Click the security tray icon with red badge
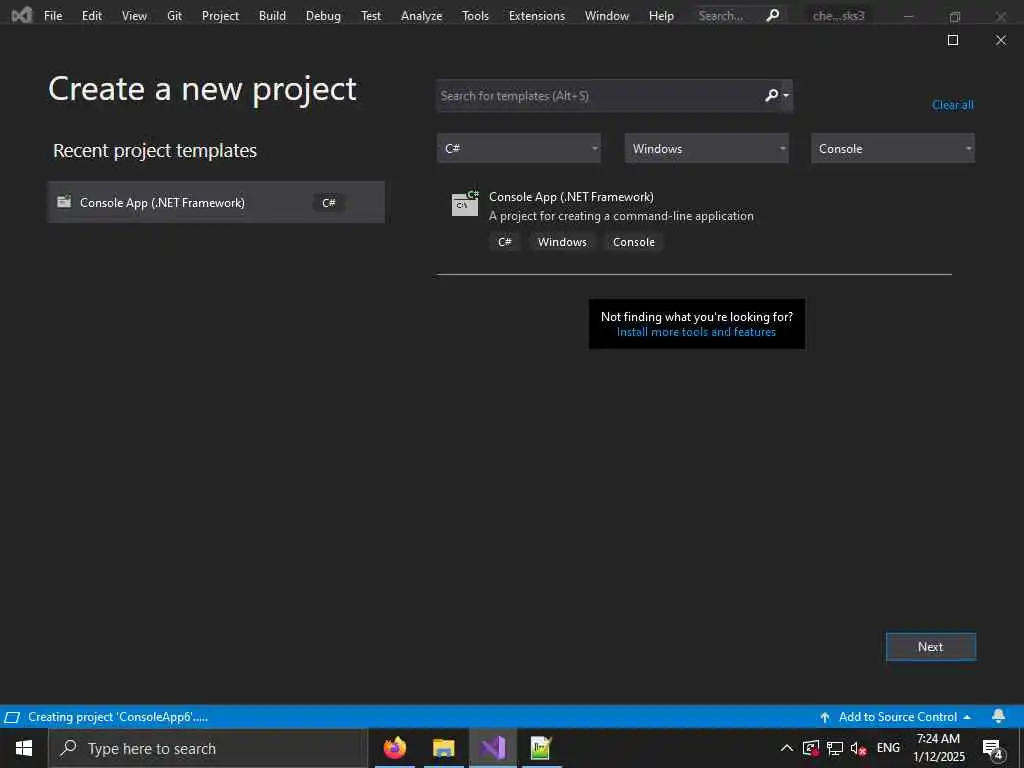 click(x=810, y=748)
